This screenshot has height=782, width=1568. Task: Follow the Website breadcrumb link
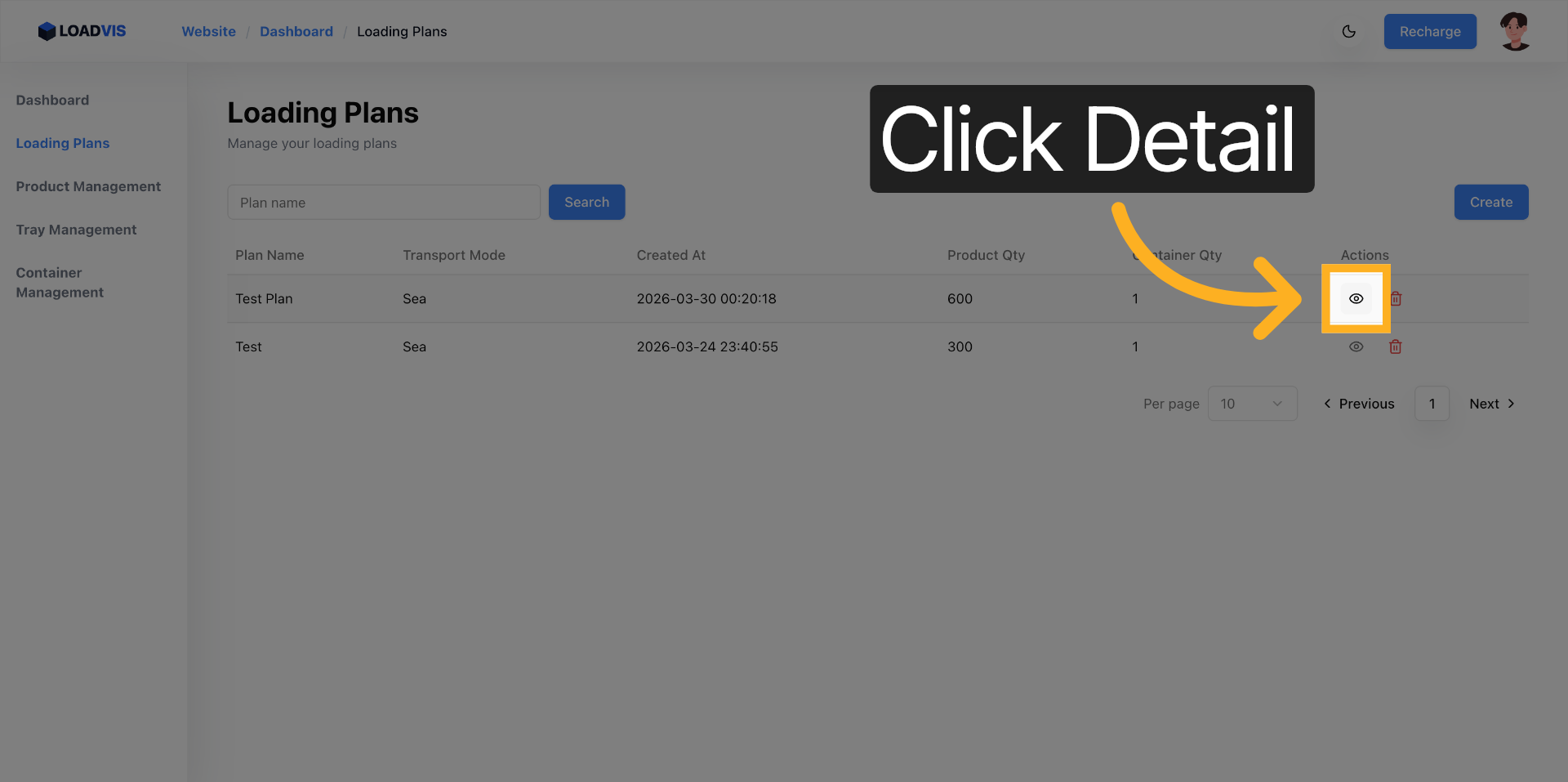tap(208, 32)
